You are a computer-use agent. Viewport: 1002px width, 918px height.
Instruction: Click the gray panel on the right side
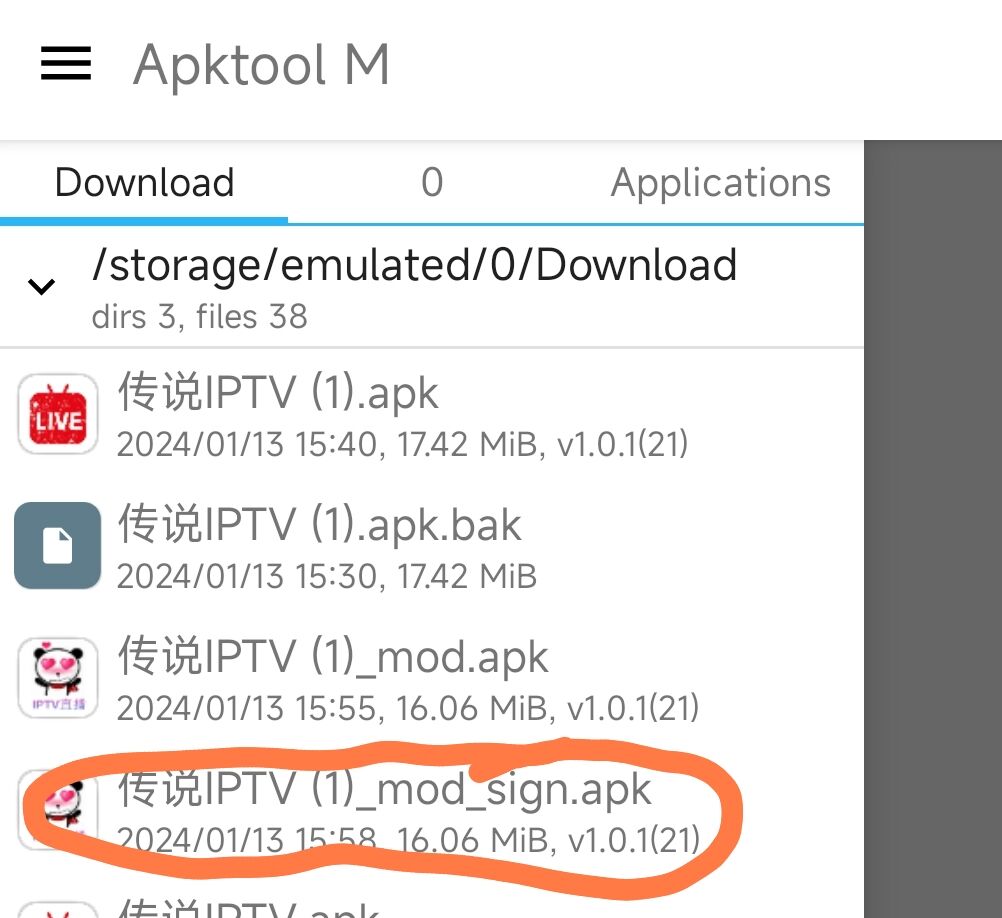932,528
